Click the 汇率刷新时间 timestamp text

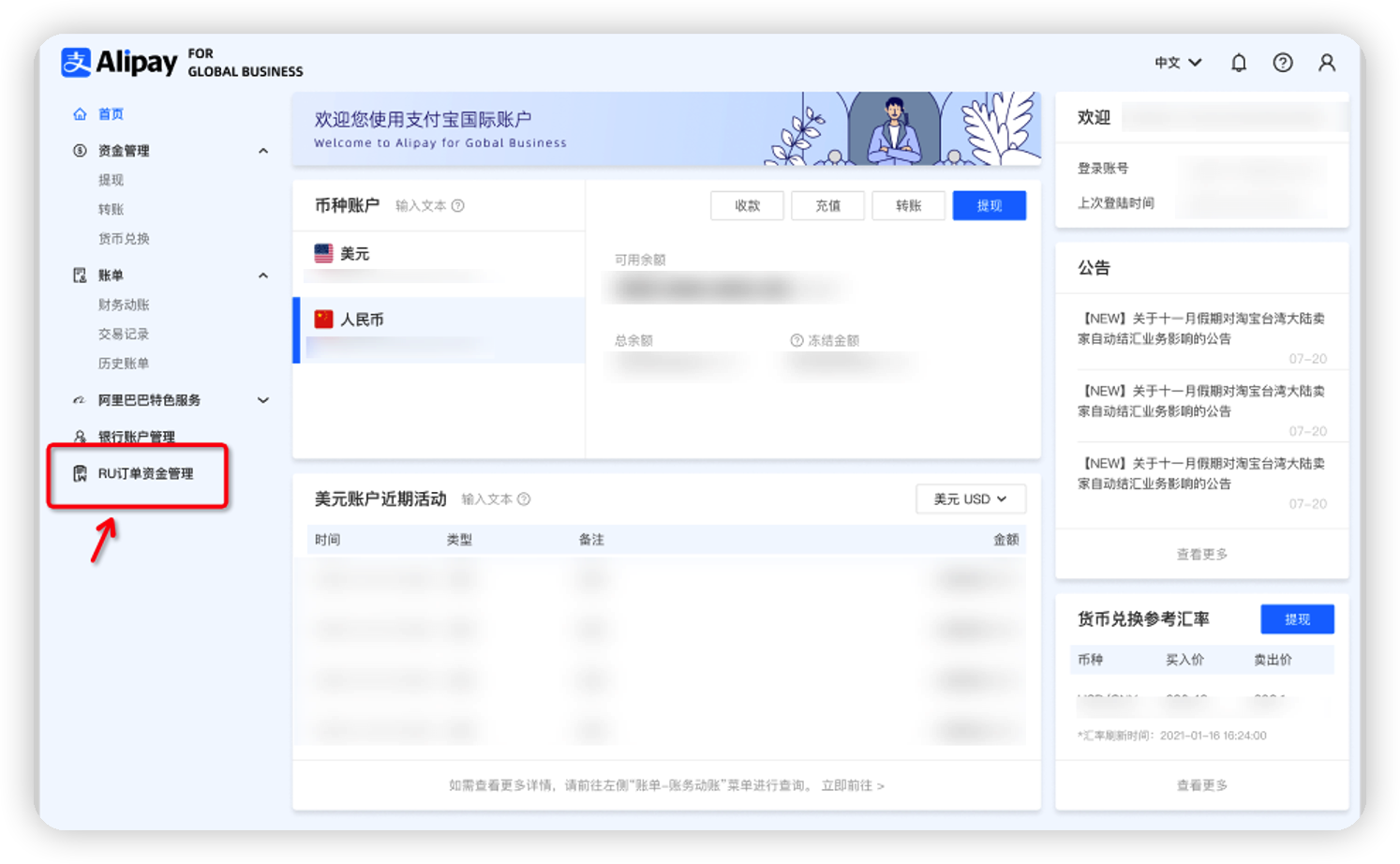click(x=1172, y=736)
